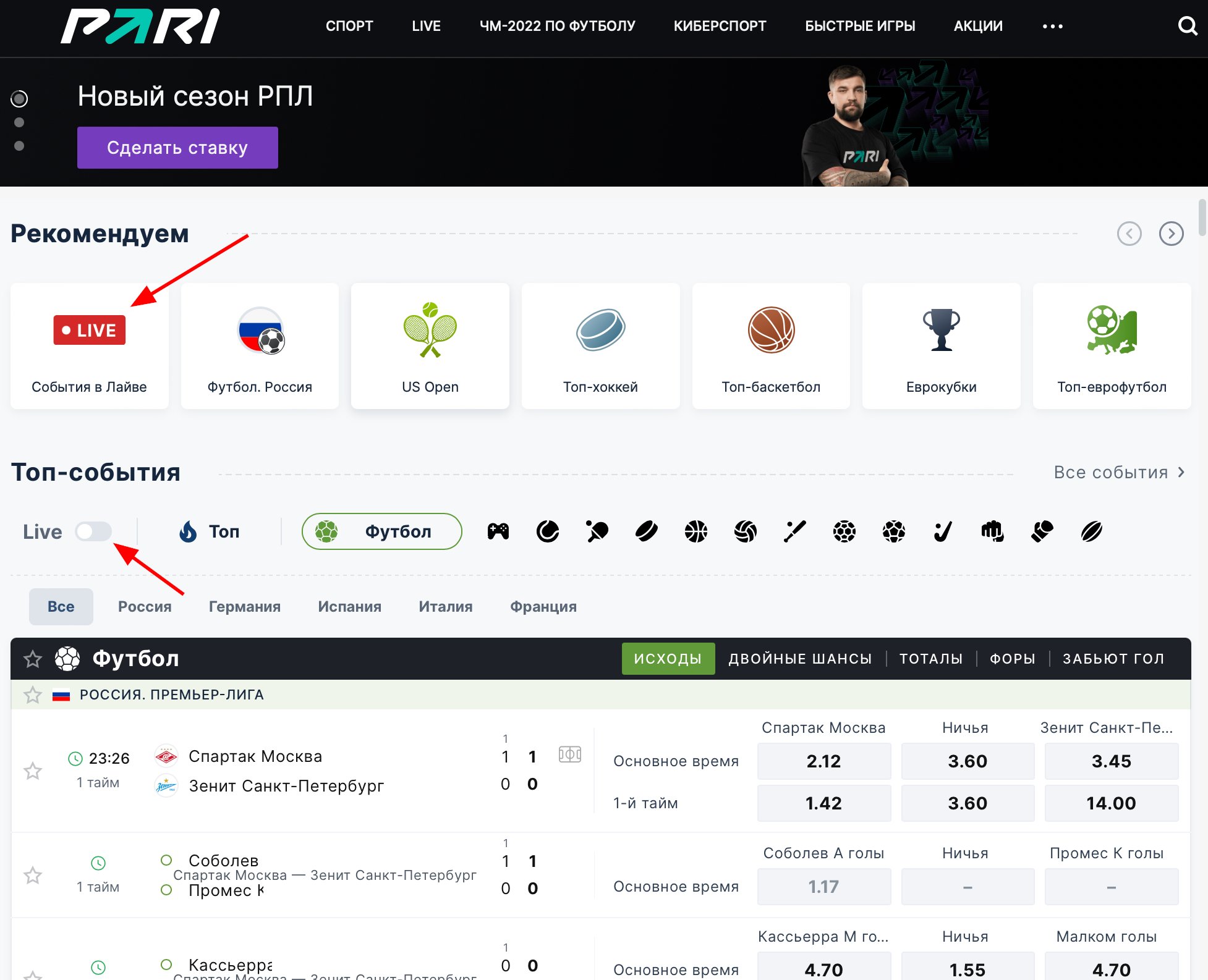Favorite the Спартак Москва match star

tap(33, 771)
